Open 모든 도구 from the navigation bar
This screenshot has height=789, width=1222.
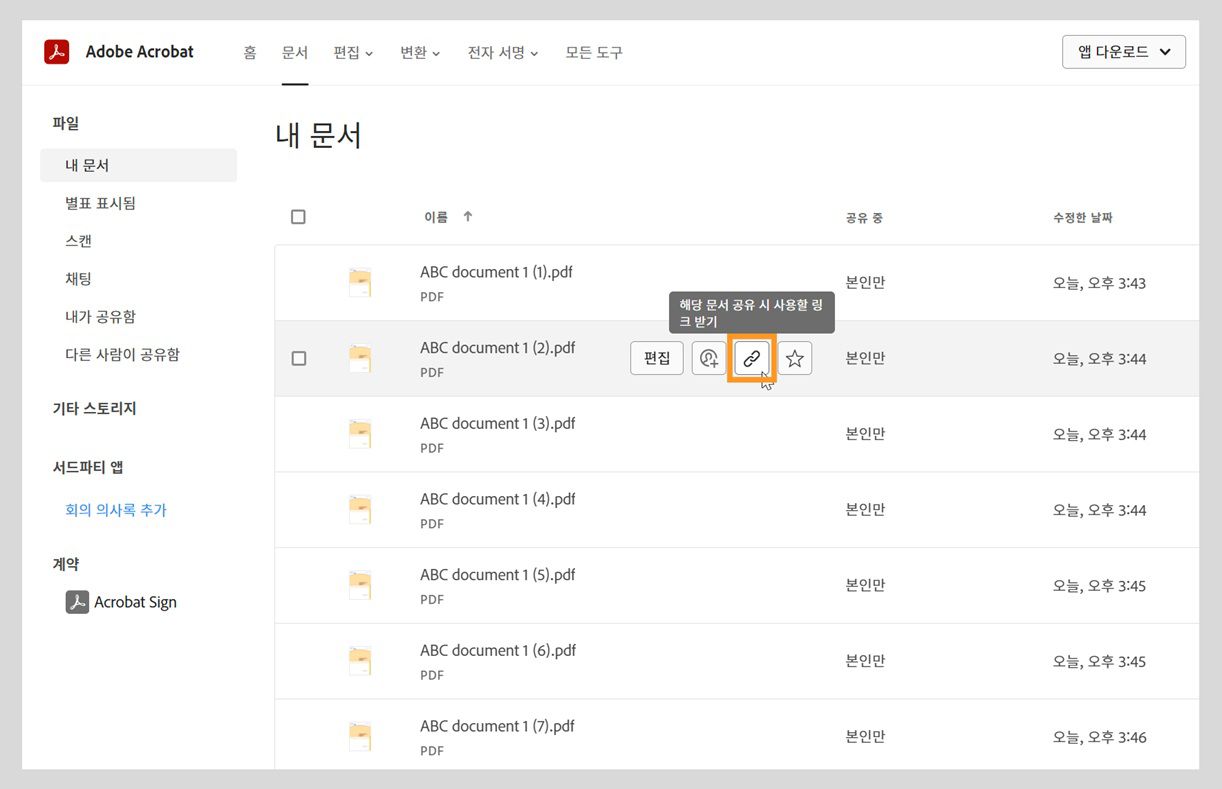click(x=593, y=53)
